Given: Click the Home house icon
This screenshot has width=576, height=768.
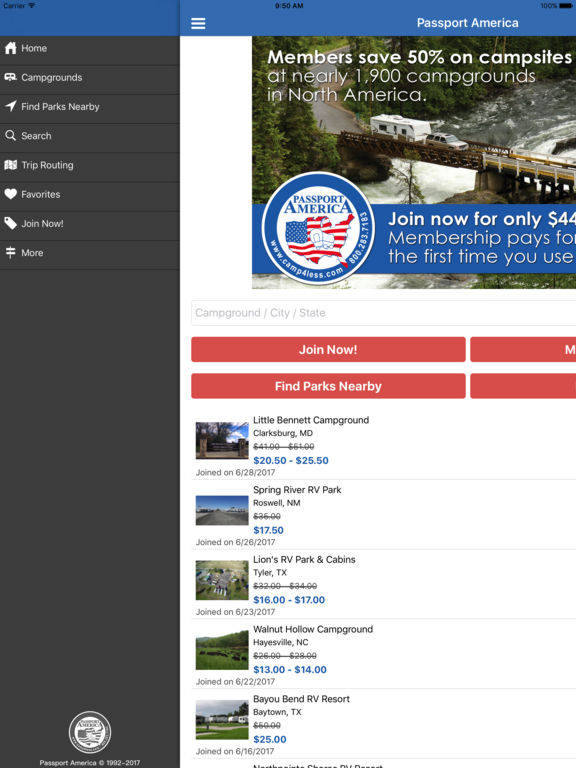Looking at the screenshot, I should [10, 48].
